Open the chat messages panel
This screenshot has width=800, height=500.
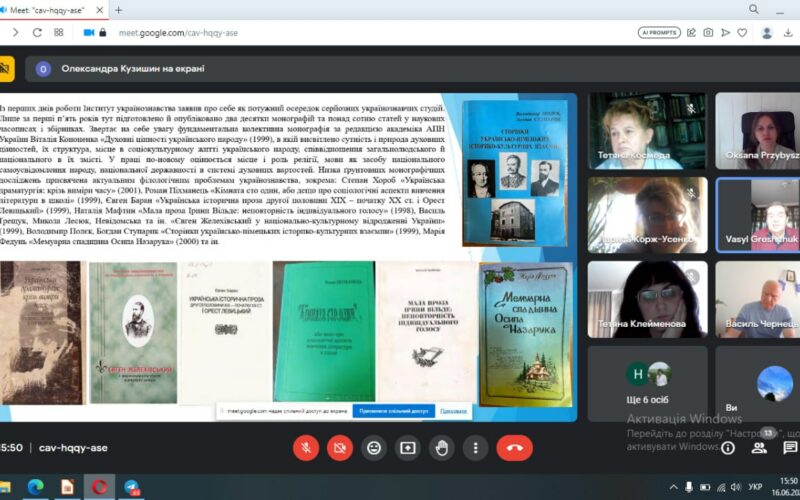point(787,448)
